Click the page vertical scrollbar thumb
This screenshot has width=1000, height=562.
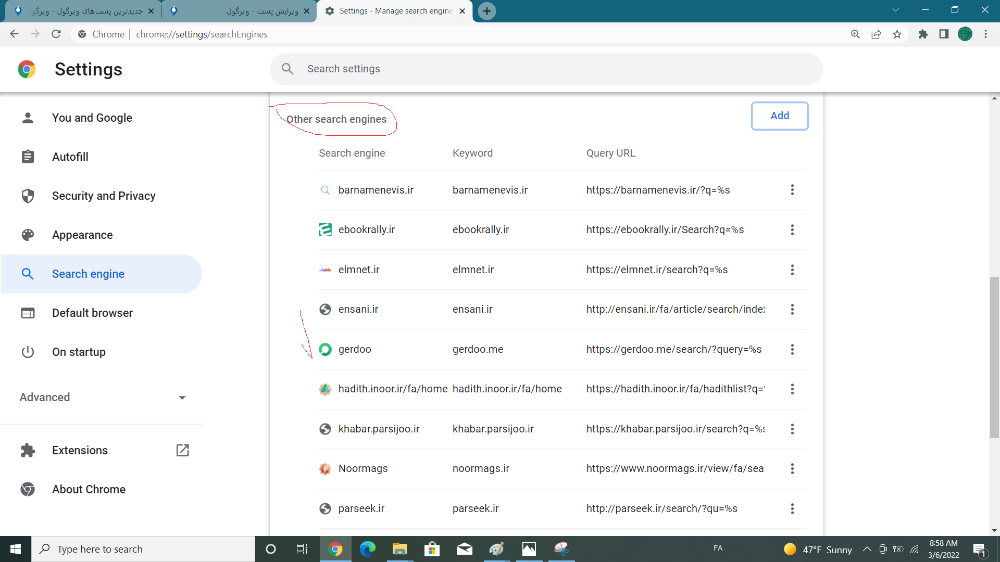pos(994,357)
